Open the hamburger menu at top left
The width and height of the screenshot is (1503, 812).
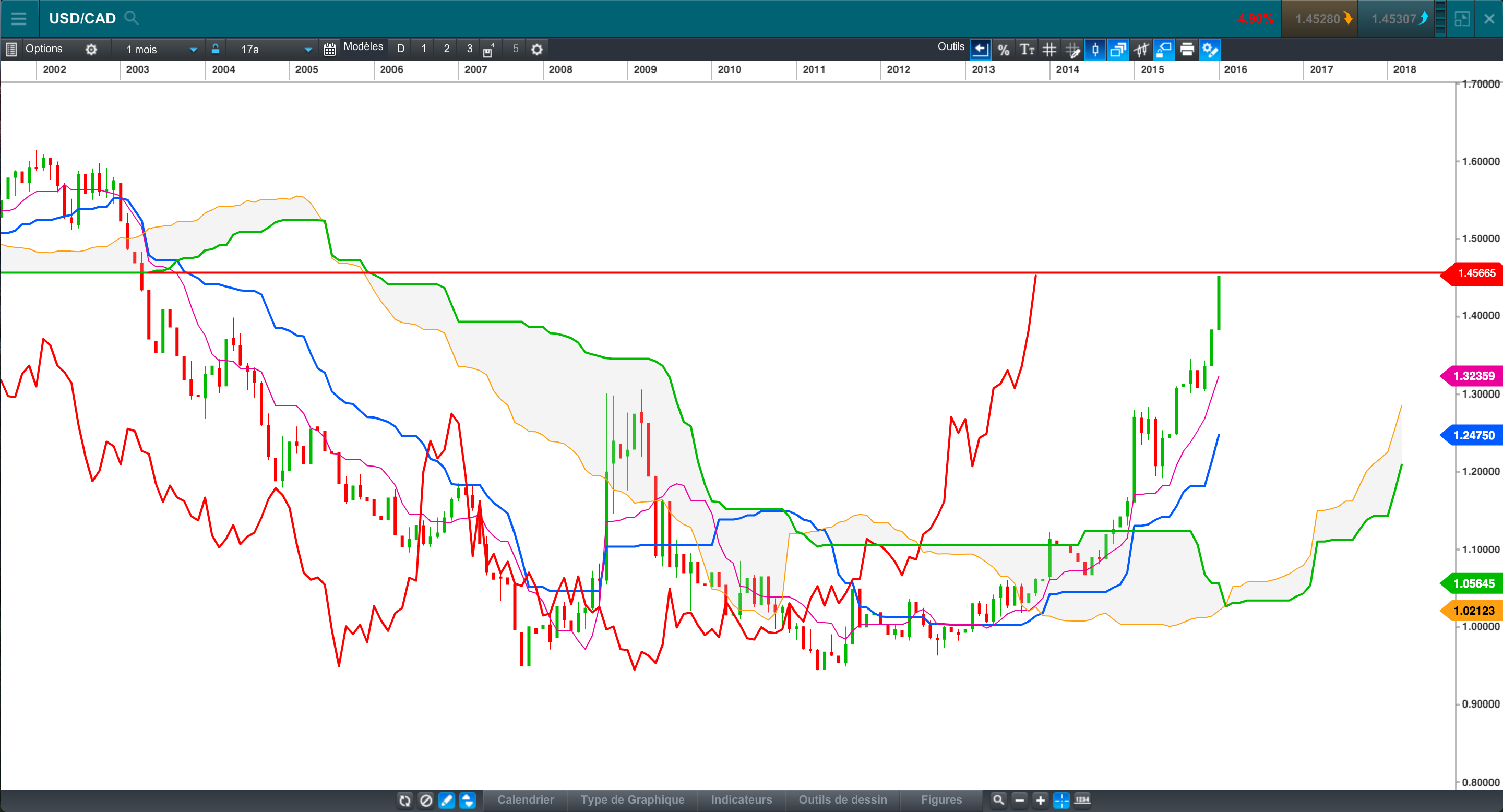[x=19, y=19]
